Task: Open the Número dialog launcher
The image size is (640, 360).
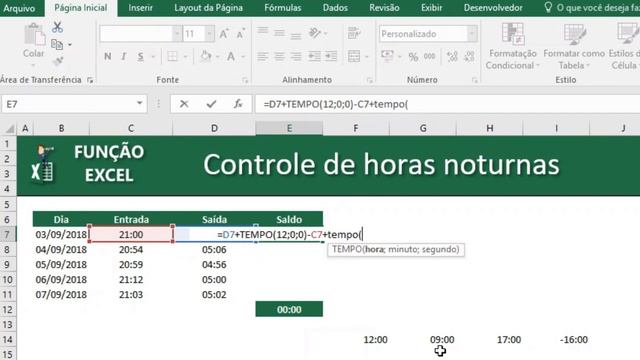Action: coord(475,80)
